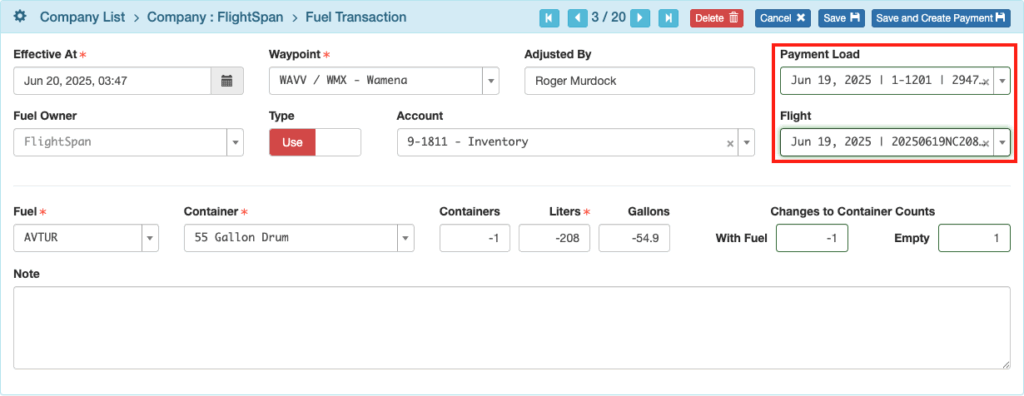Click the Gallons field

click(634, 238)
